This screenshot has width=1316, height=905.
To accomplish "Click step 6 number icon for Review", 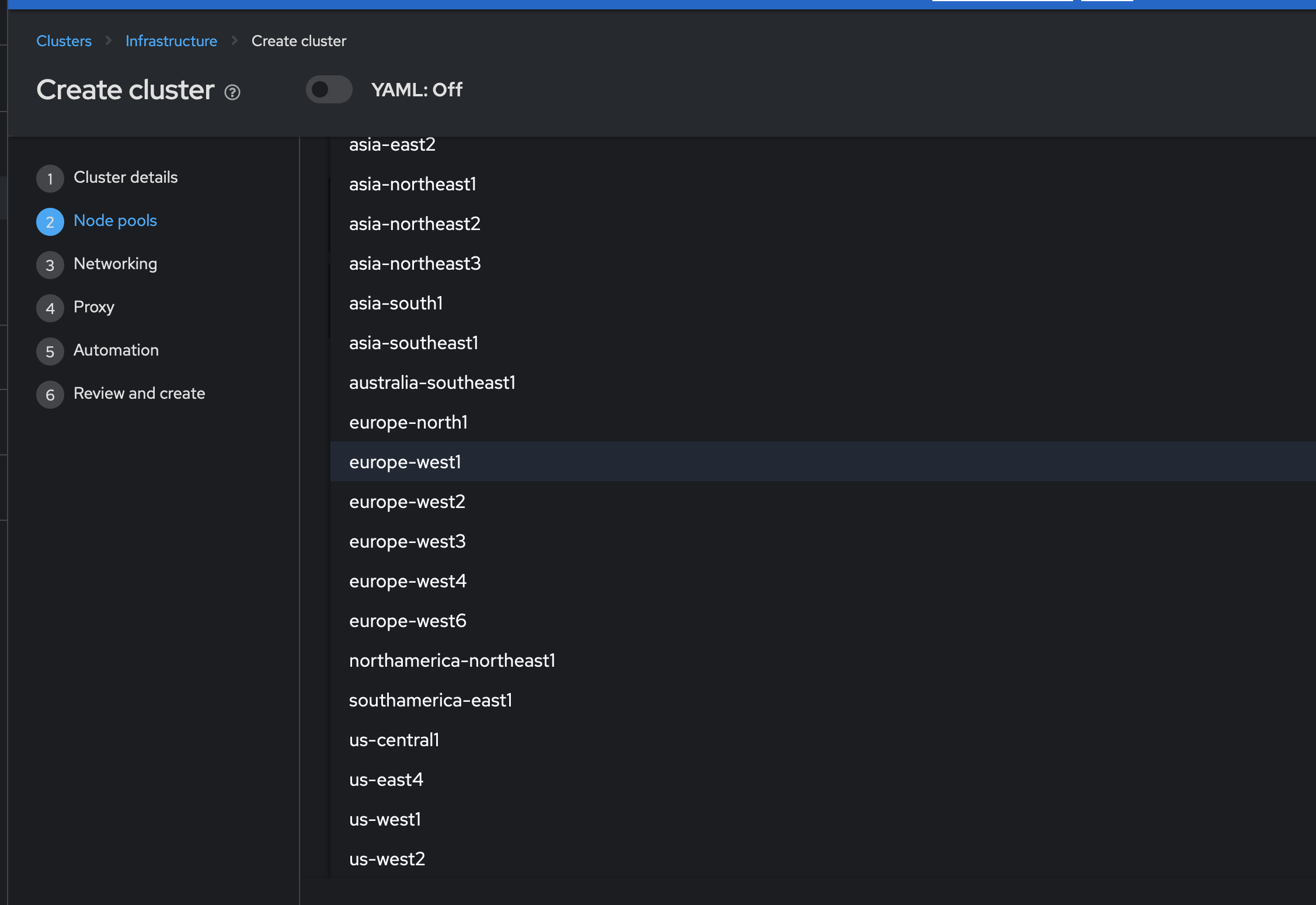I will pos(50,395).
